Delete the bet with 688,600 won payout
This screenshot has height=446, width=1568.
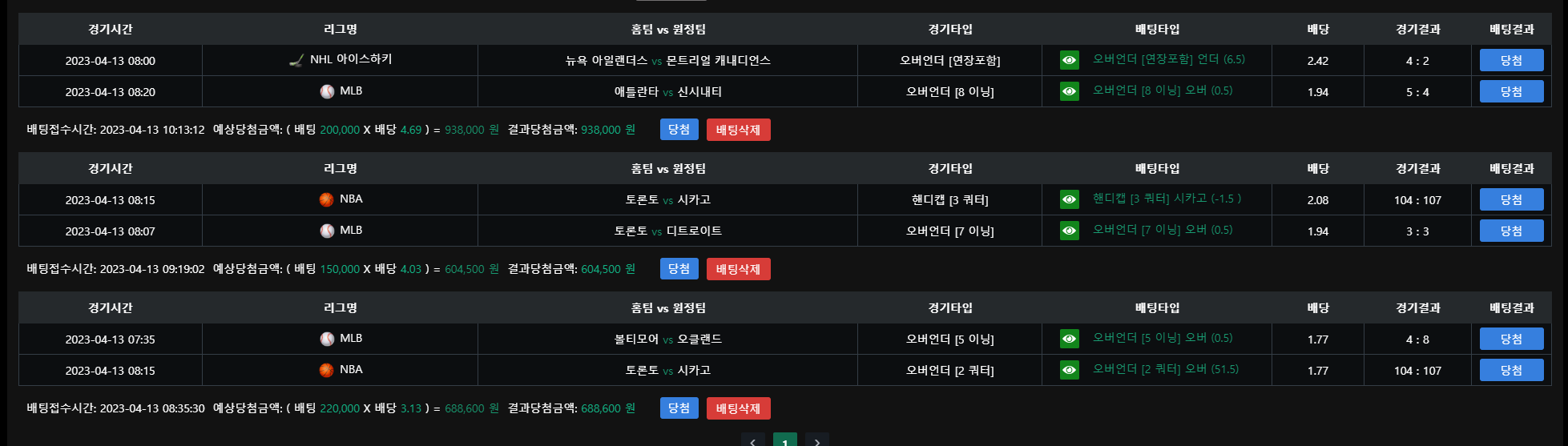(x=738, y=408)
